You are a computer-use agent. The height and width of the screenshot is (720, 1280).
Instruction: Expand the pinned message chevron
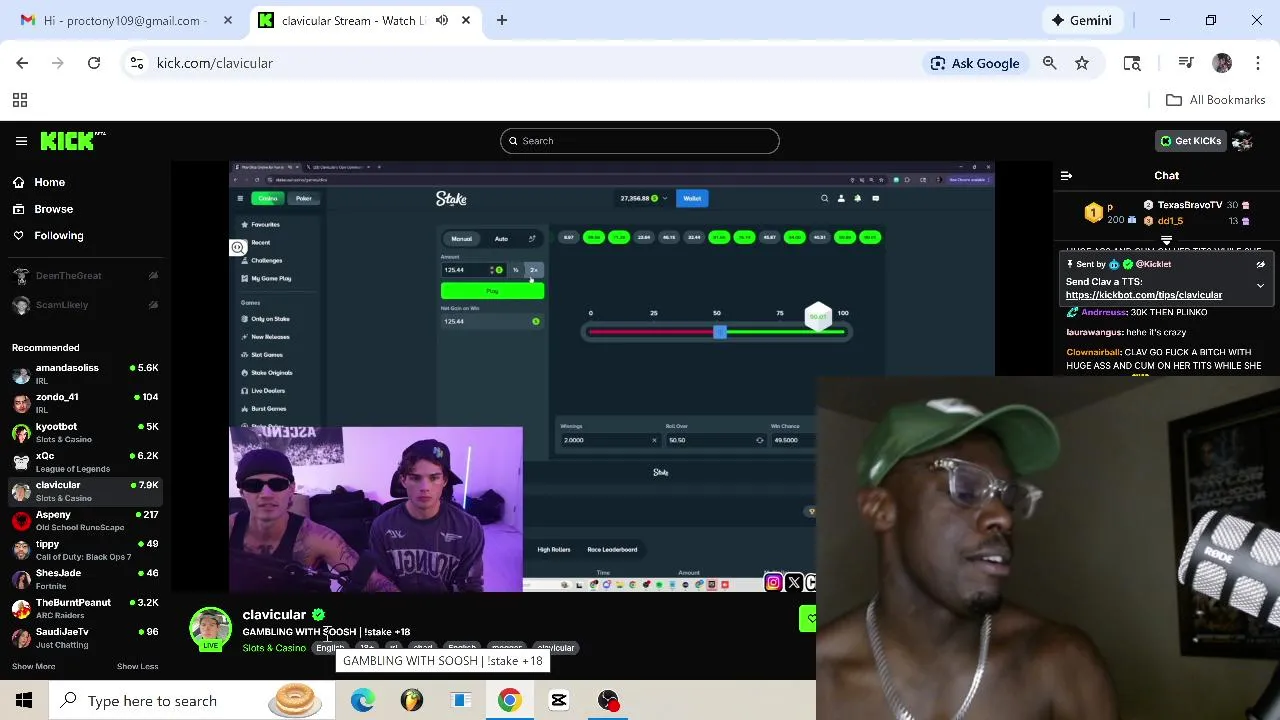1260,286
